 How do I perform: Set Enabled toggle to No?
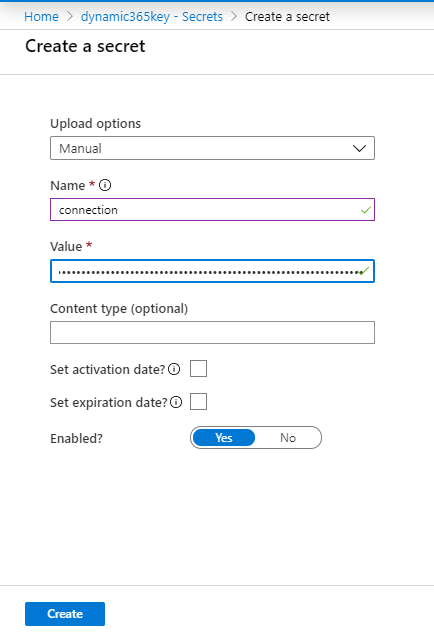[288, 438]
